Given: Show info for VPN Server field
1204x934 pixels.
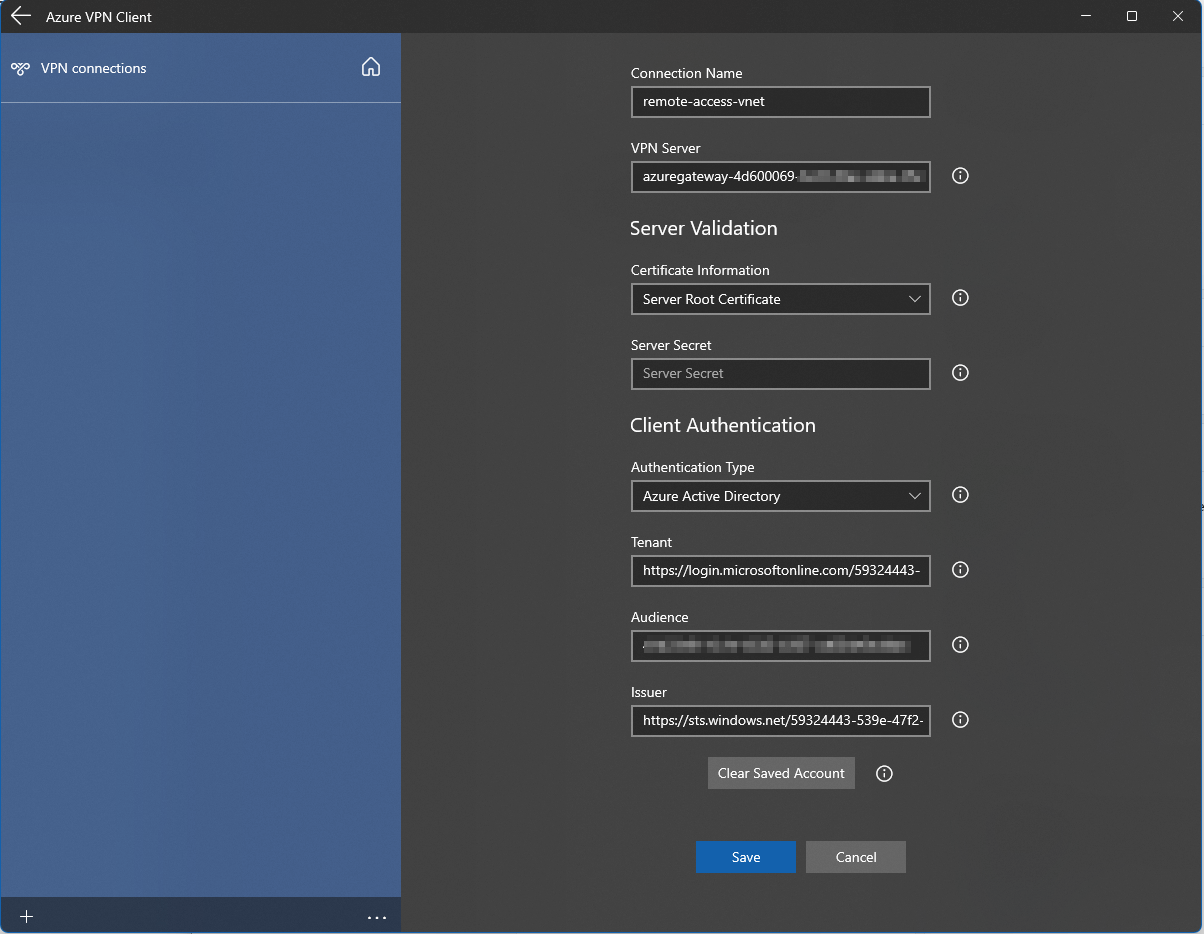Looking at the screenshot, I should pyautogui.click(x=960, y=176).
